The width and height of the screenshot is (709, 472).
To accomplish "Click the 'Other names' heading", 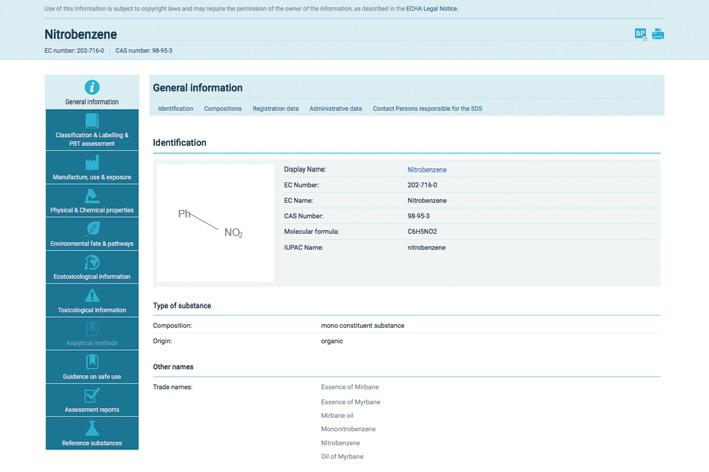I will click(173, 367).
